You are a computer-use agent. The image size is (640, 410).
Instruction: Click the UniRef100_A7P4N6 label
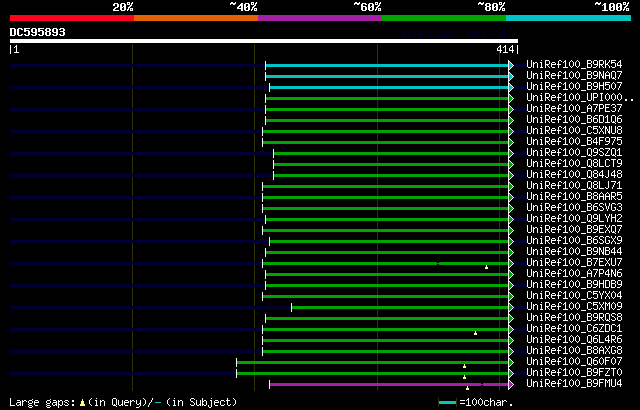click(x=574, y=274)
